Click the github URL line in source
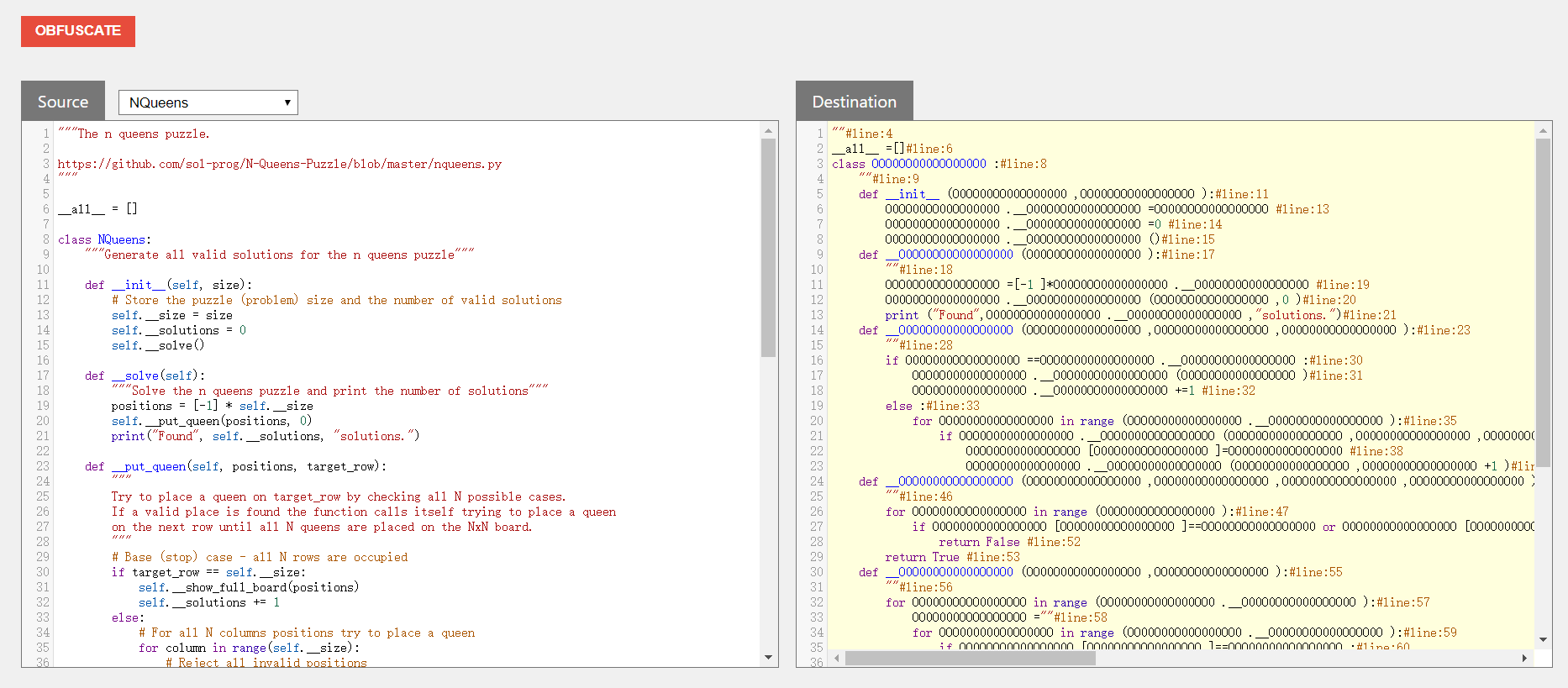 pos(280,164)
